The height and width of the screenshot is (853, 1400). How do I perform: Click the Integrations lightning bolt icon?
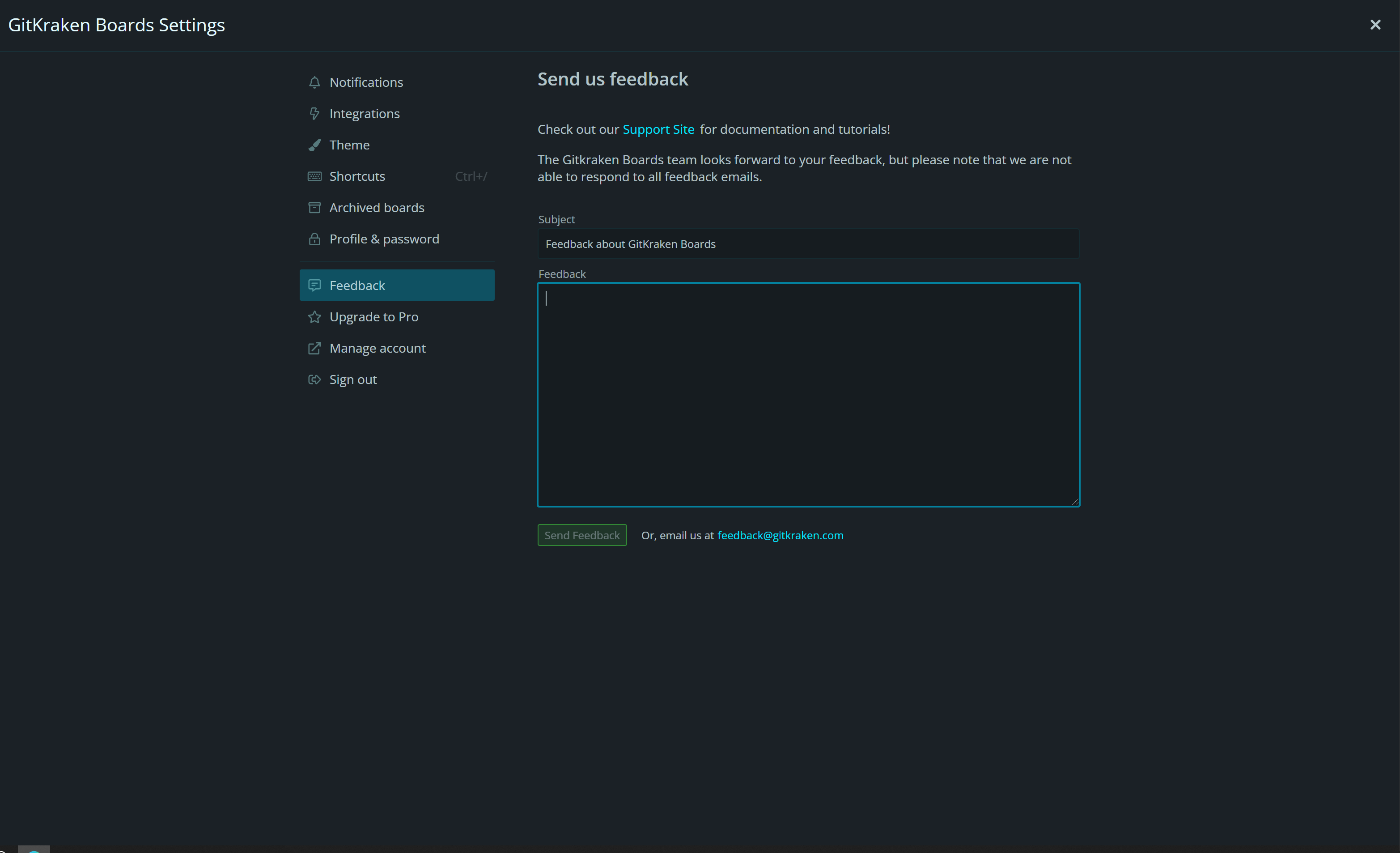coord(314,114)
